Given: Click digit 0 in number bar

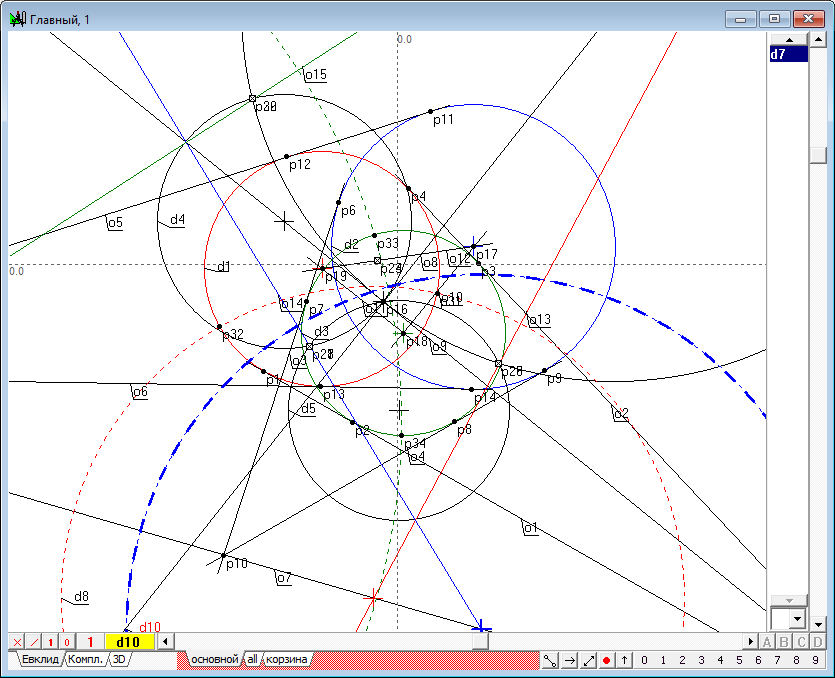Looking at the screenshot, I should (x=644, y=660).
